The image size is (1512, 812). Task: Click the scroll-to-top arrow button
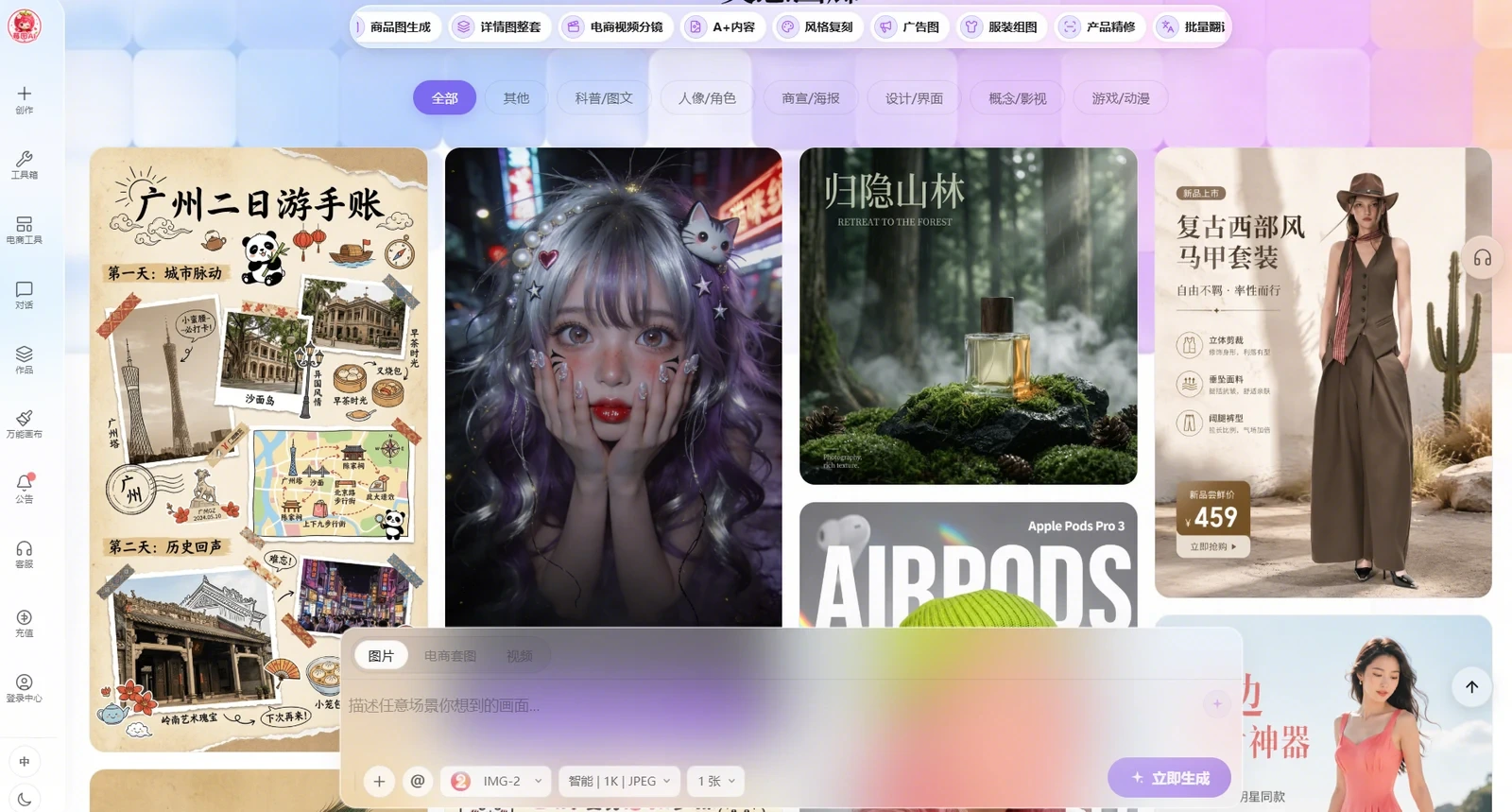point(1471,687)
